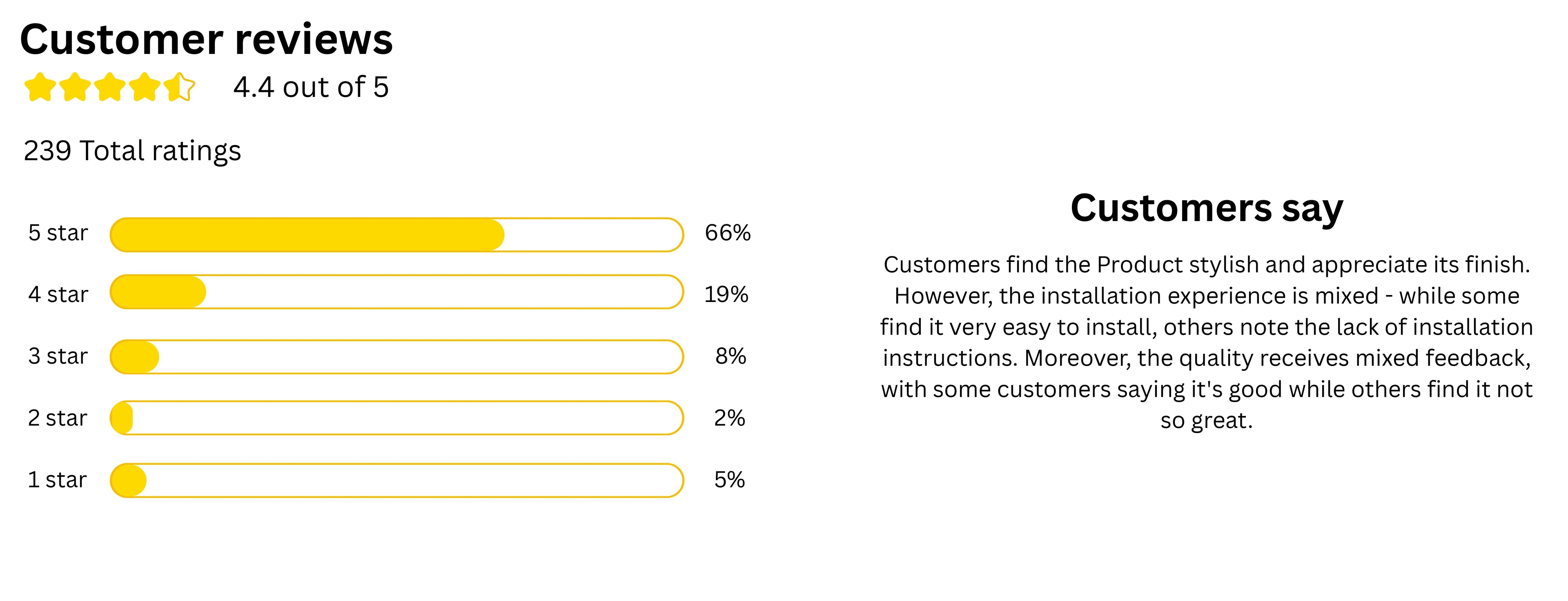Click the 19% percentage link
This screenshot has height=601, width=1568.
point(726,294)
